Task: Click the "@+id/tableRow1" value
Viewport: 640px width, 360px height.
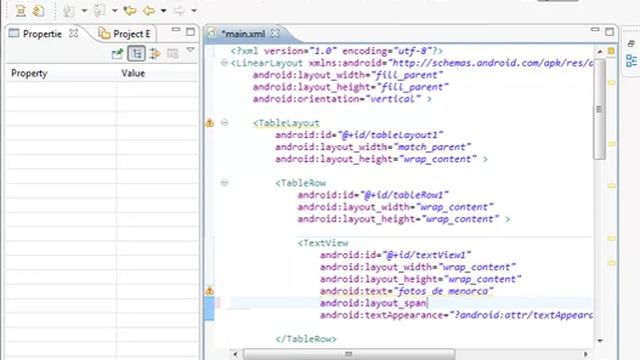Action: pos(404,195)
